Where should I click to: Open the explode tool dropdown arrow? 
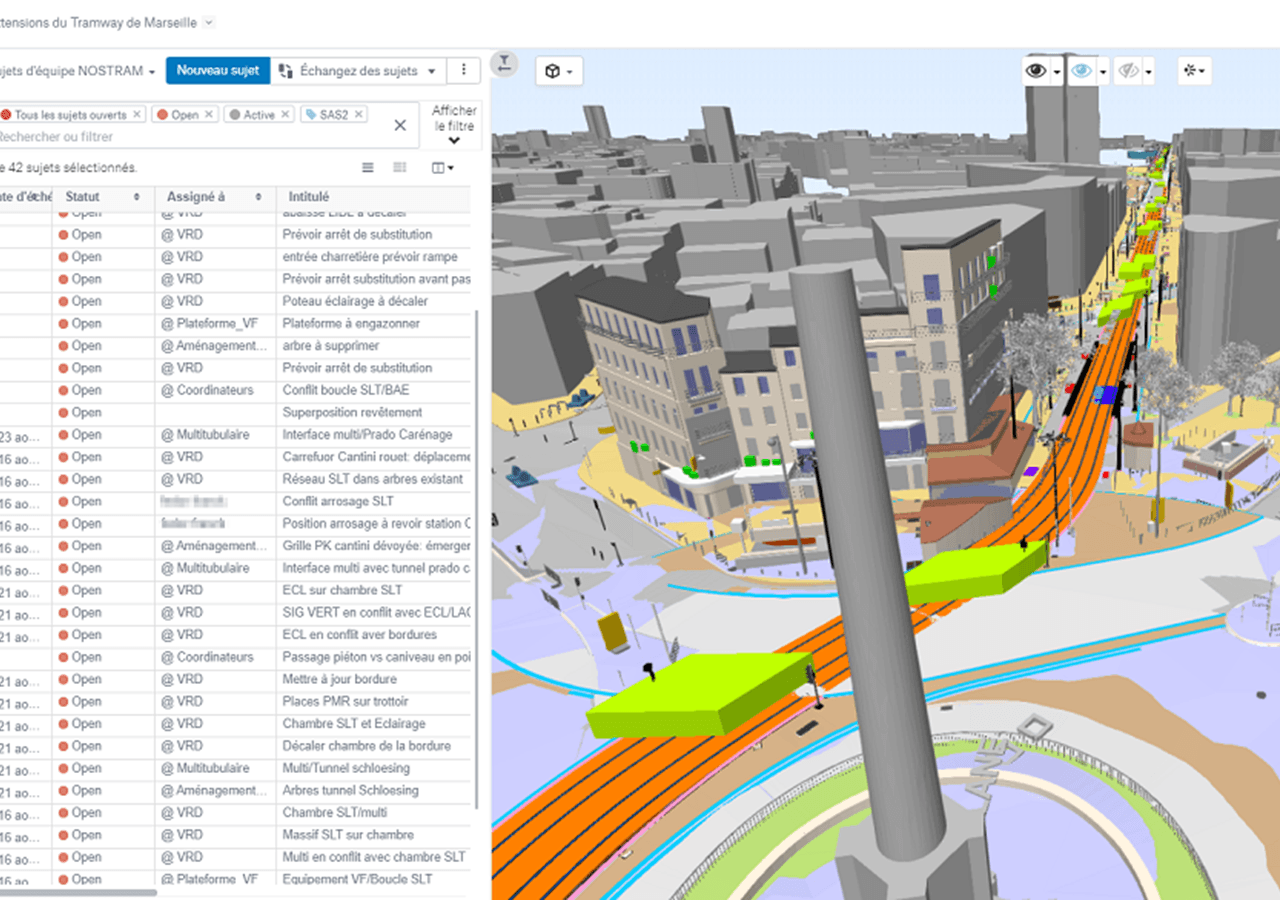1202,72
